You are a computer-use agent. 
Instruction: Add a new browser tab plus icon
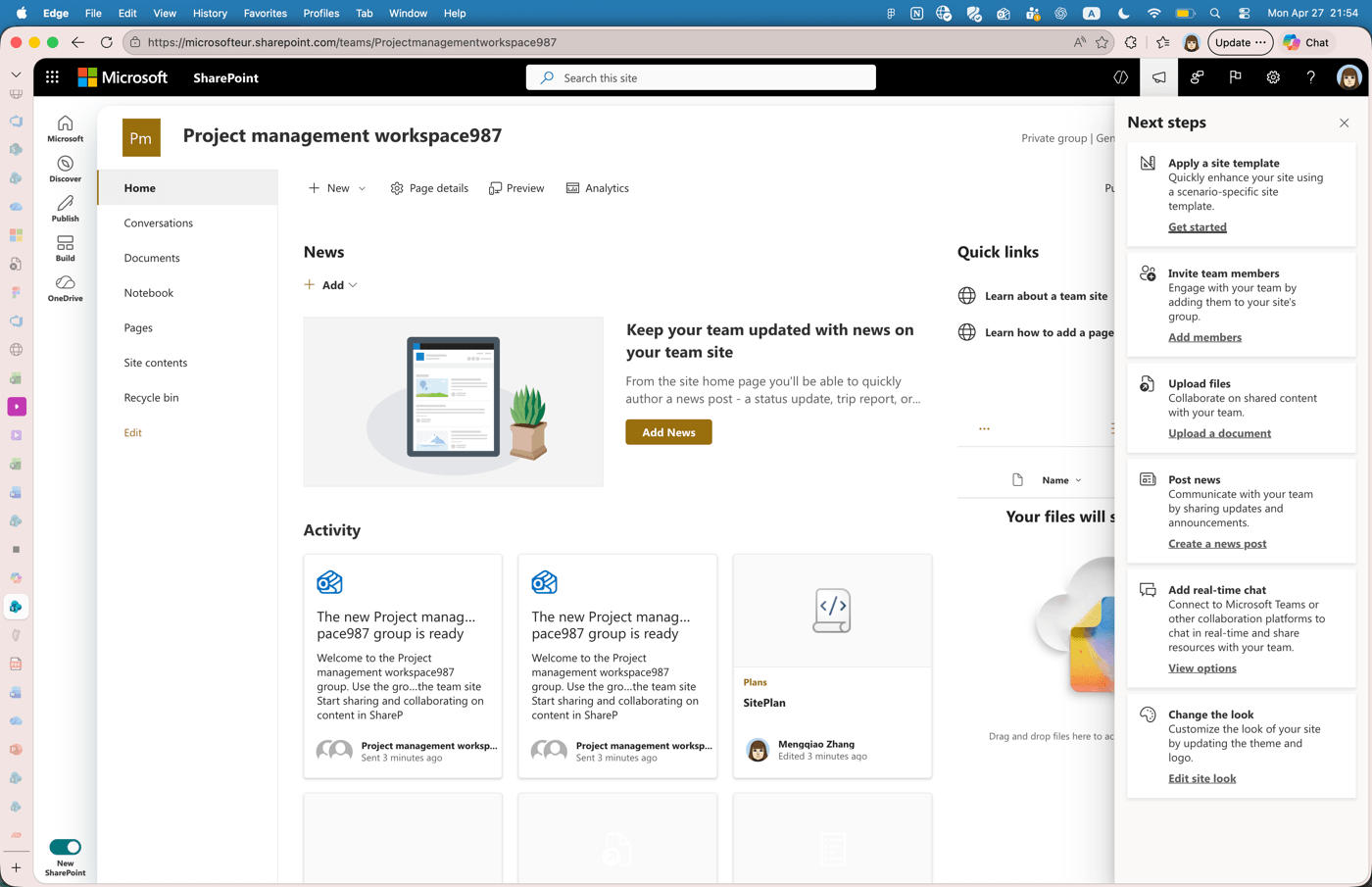[x=16, y=867]
